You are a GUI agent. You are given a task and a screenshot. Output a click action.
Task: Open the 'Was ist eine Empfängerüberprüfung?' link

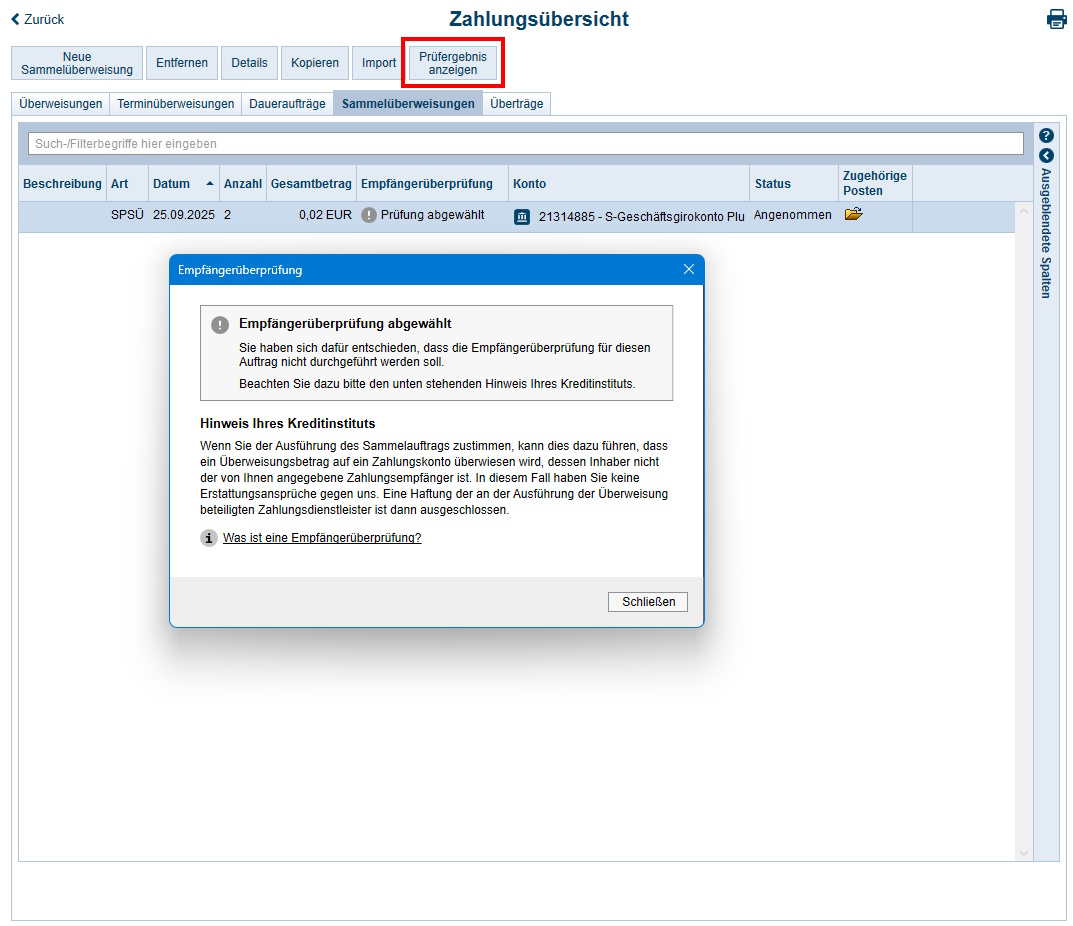[x=321, y=538]
